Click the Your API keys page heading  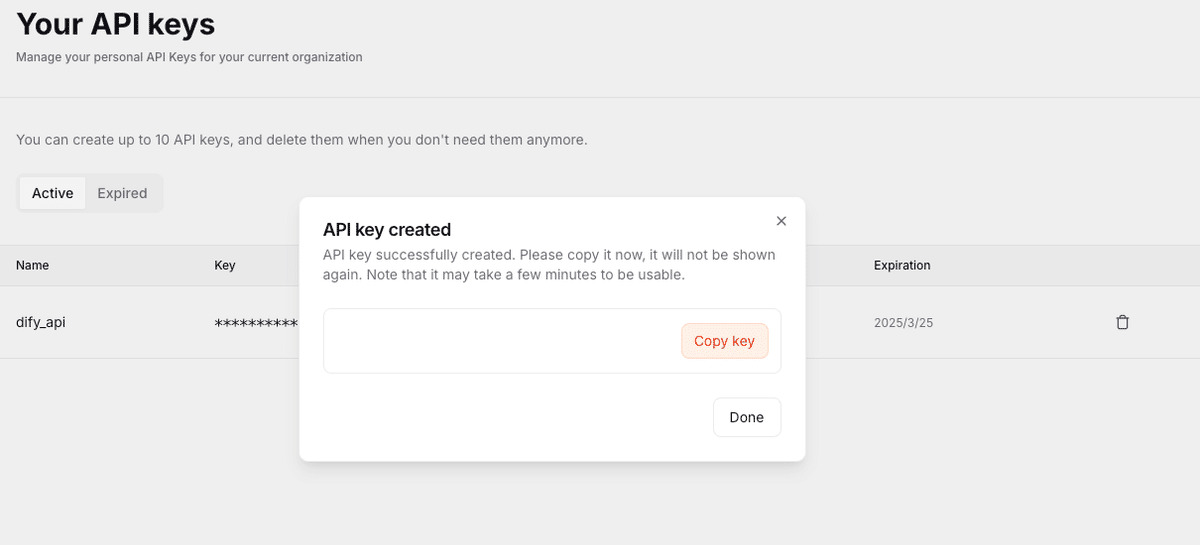(x=115, y=23)
